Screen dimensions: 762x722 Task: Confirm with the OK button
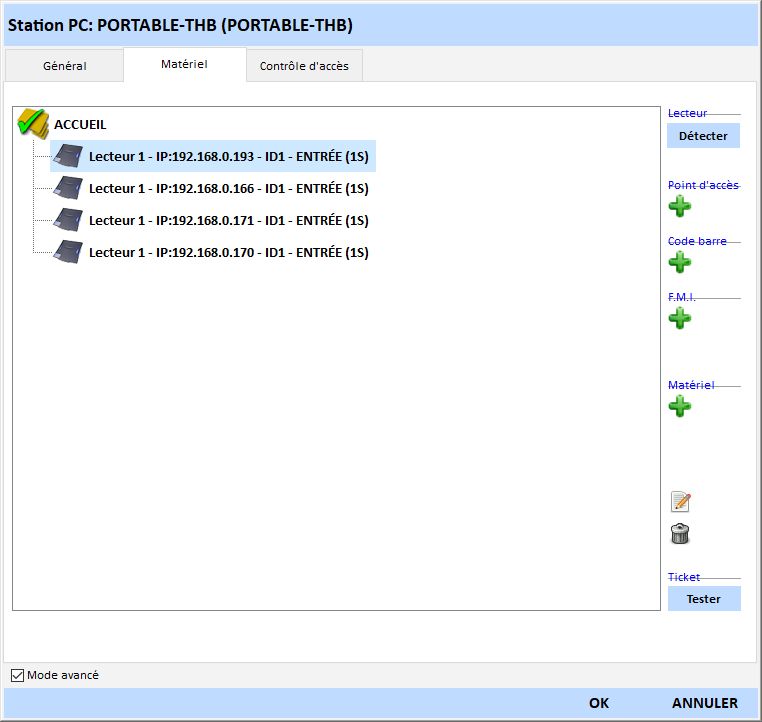[599, 703]
